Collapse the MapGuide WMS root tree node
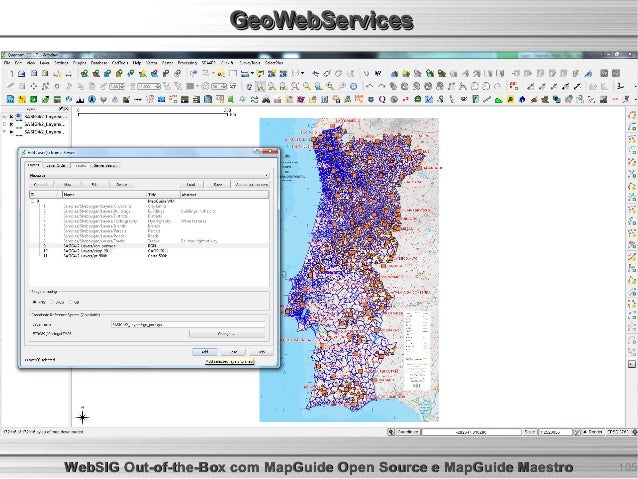638x479 pixels. [33, 201]
